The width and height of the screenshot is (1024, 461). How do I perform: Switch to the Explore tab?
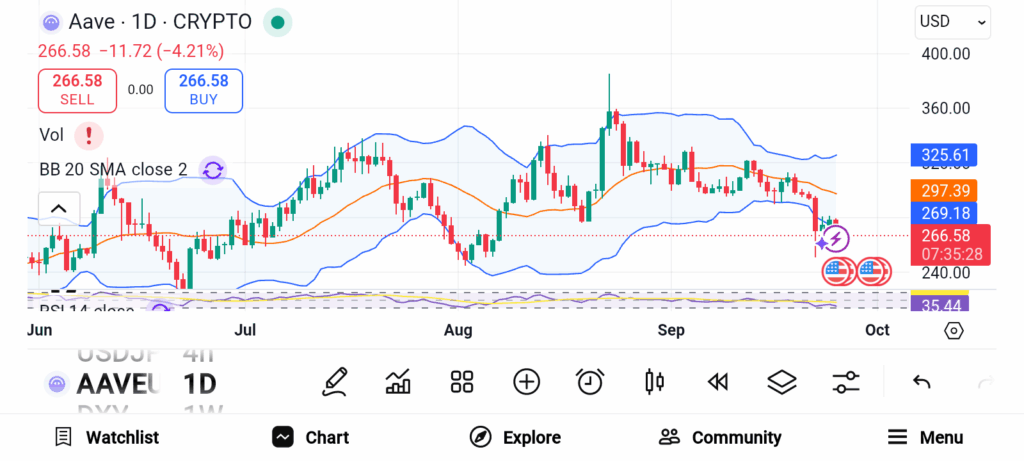(515, 437)
